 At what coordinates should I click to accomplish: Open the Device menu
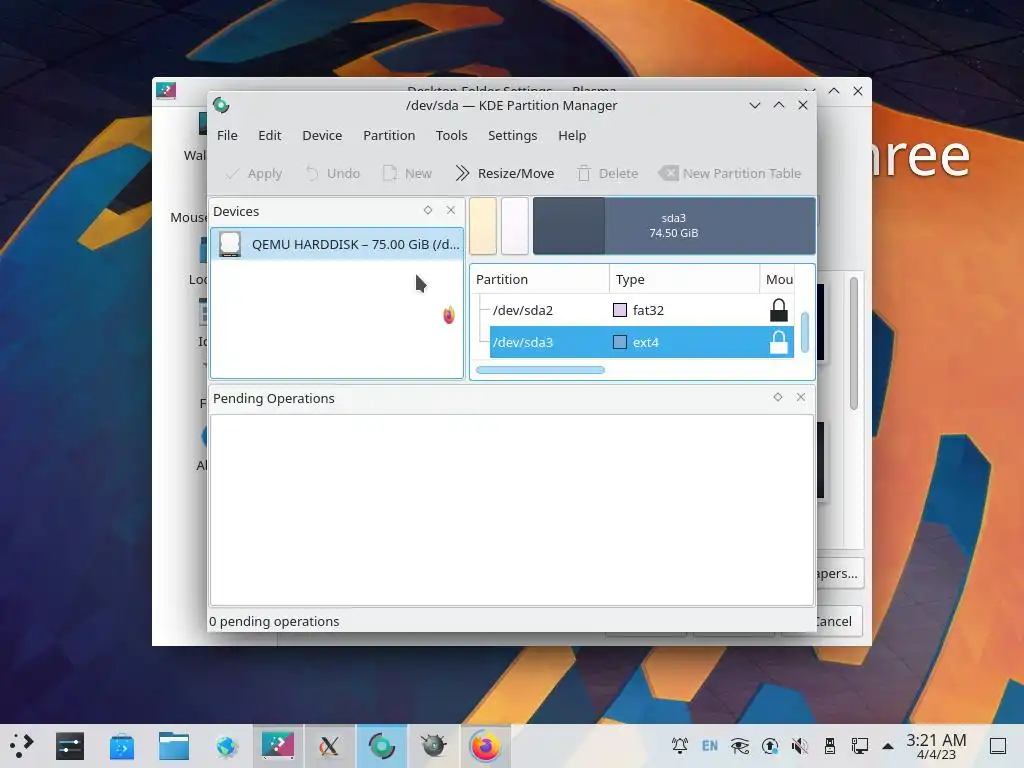pos(322,135)
